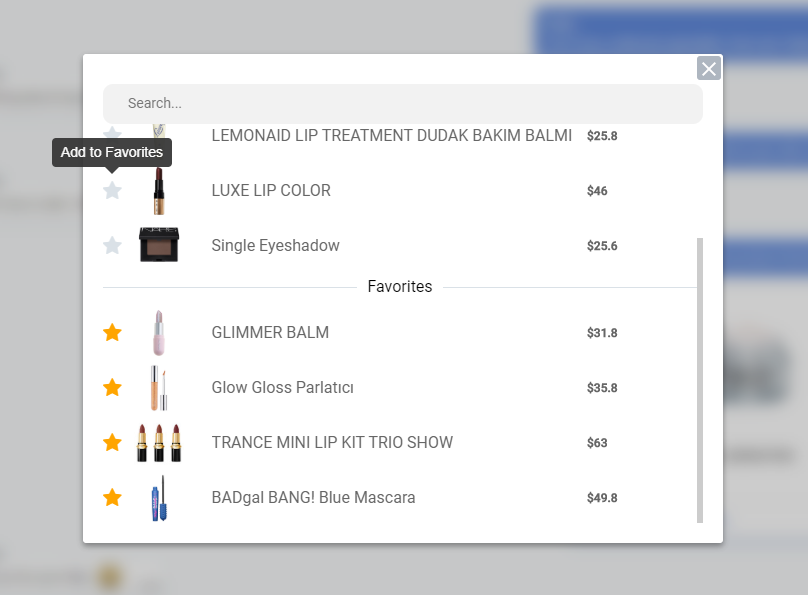Select TRANCE MINI LIP KIT TRIO SHOW name
This screenshot has width=808, height=595.
[x=332, y=443]
